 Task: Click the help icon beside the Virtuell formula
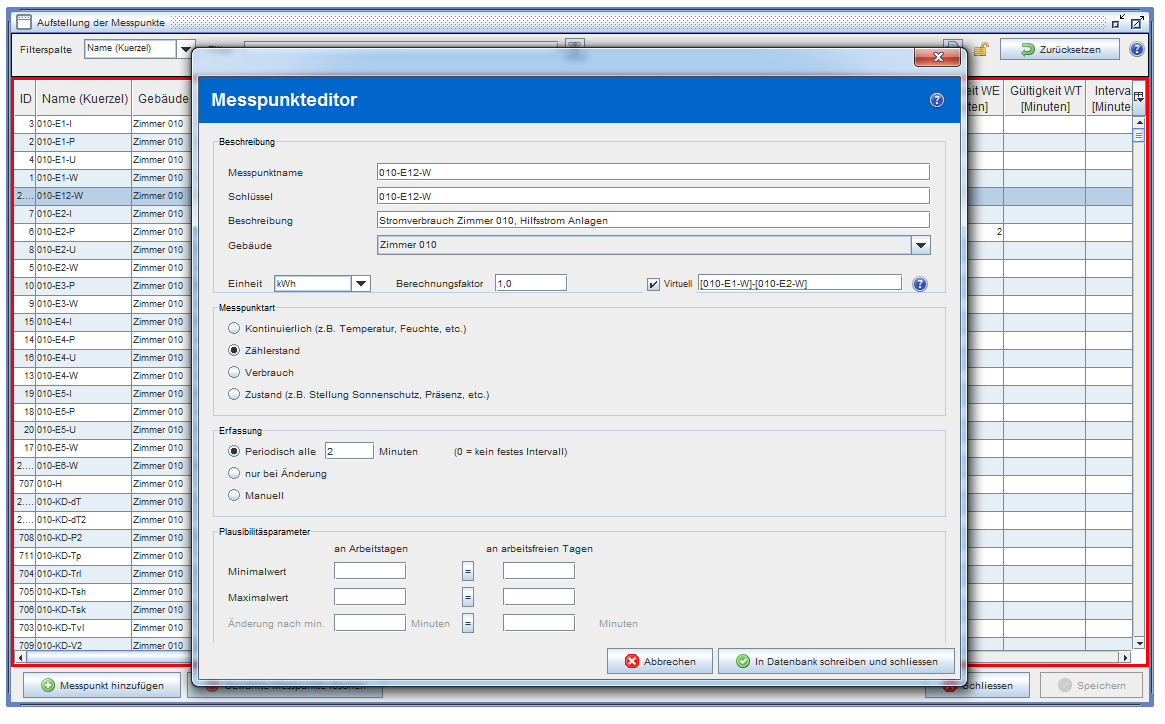point(920,284)
